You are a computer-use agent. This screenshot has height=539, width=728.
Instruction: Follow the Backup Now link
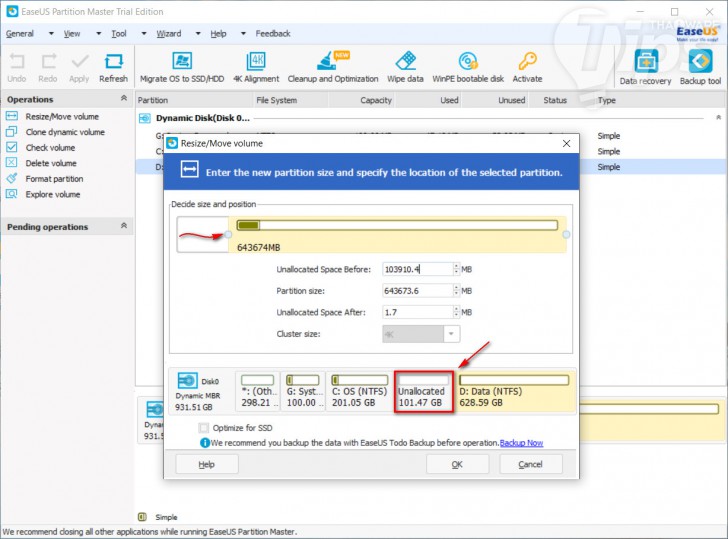521,443
